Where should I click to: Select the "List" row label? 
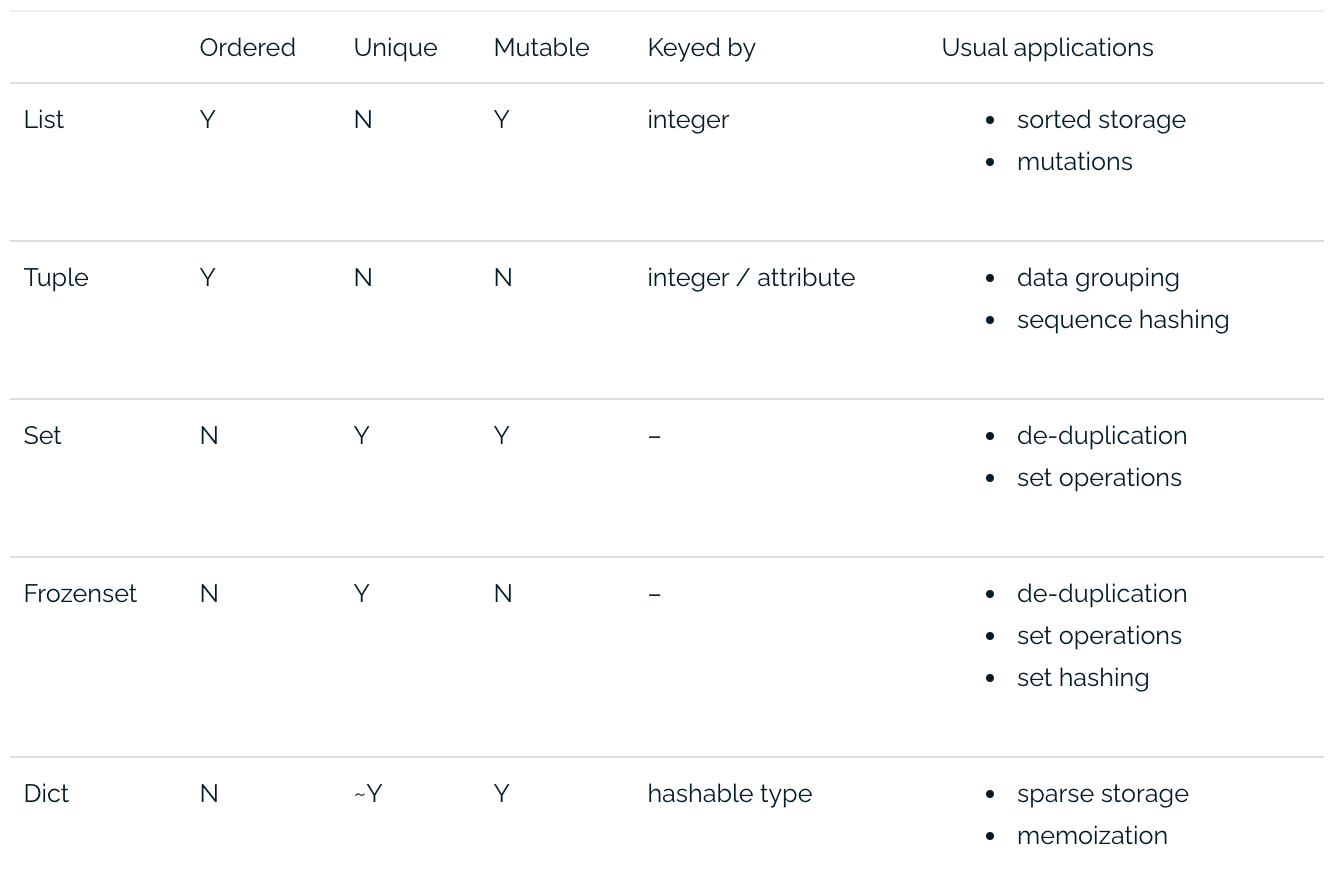pyautogui.click(x=43, y=120)
